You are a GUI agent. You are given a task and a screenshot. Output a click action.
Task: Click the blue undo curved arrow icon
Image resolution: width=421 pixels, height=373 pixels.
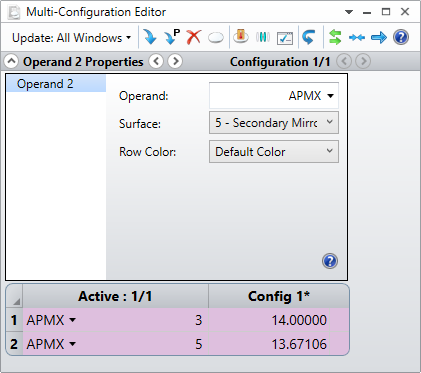309,37
